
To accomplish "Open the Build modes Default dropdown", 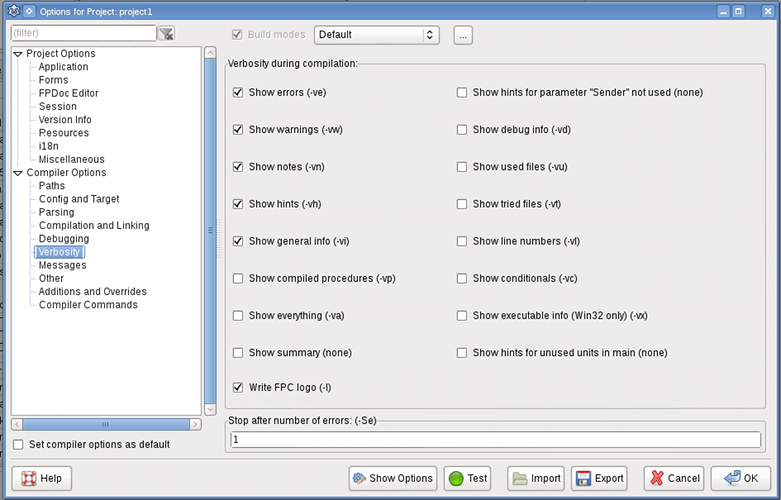I will pyautogui.click(x=377, y=35).
